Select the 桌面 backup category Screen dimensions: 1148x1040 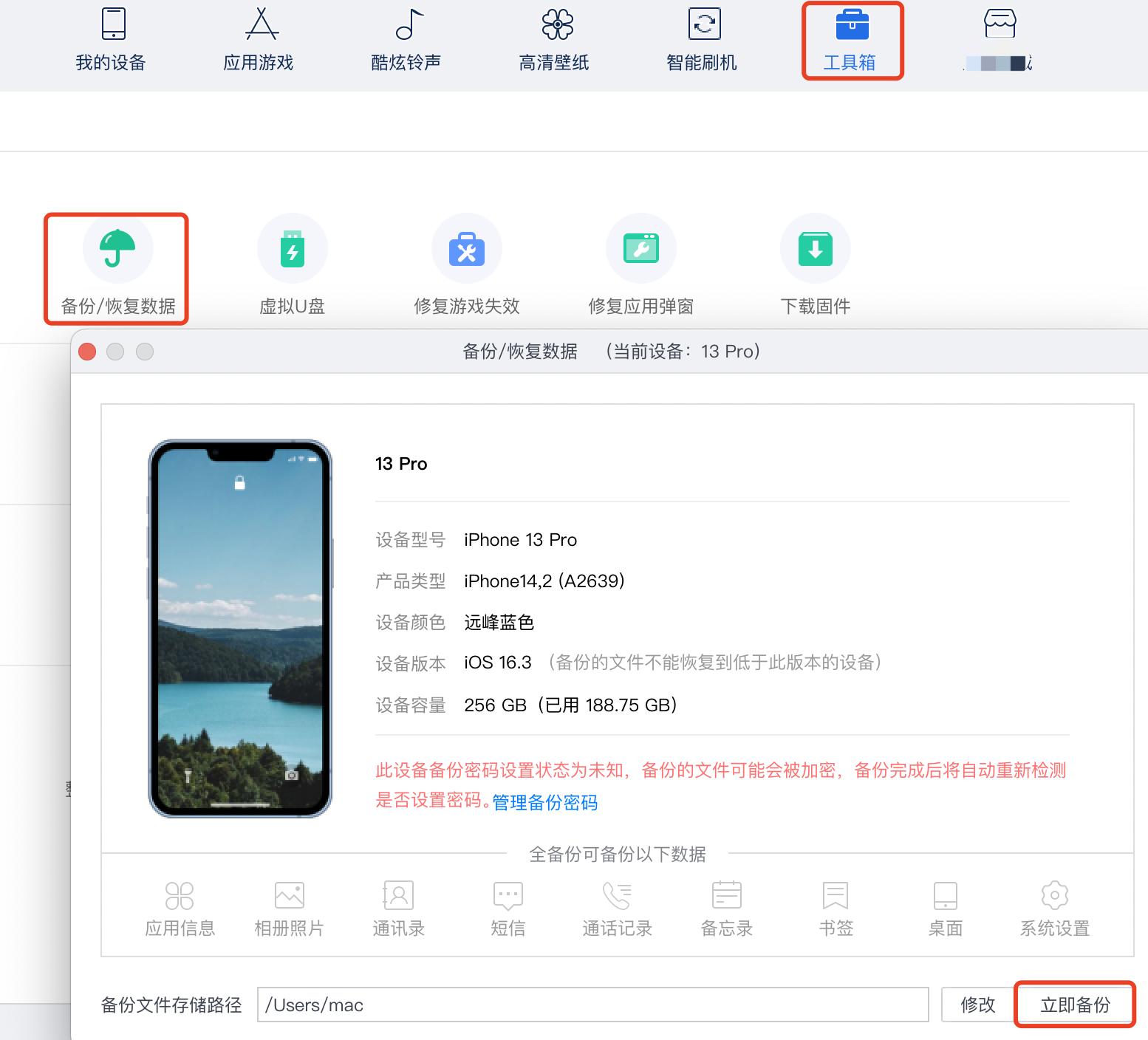pos(945,907)
